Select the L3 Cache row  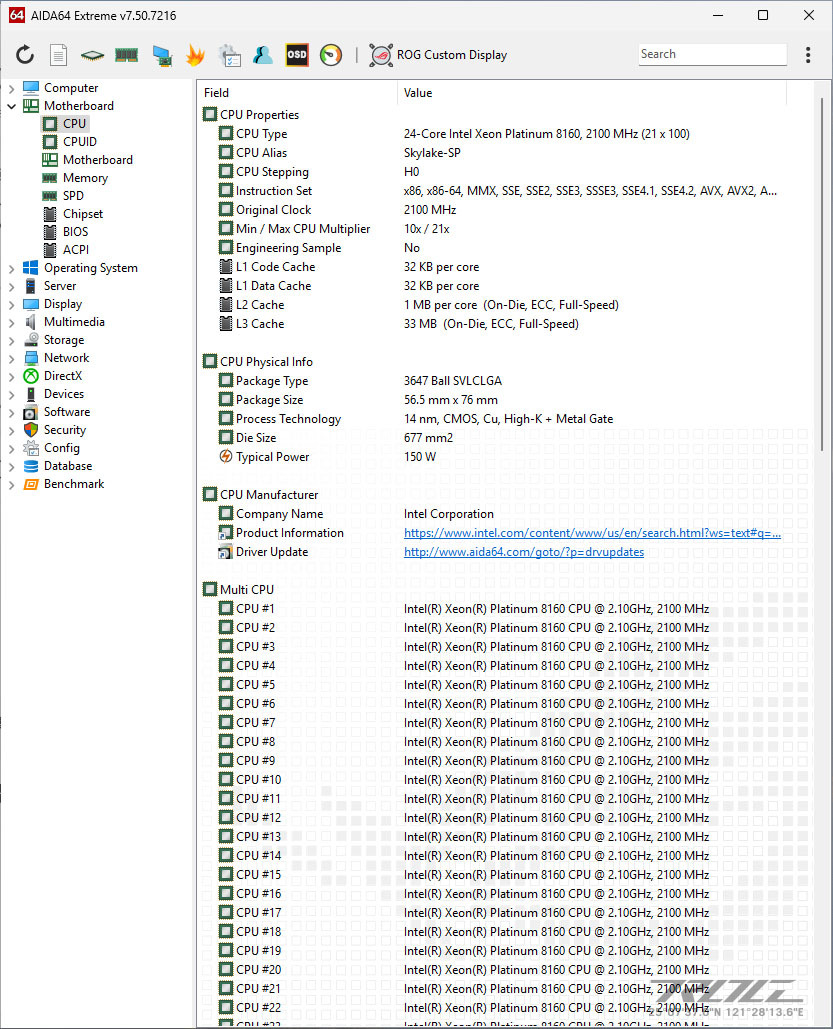click(x=504, y=324)
